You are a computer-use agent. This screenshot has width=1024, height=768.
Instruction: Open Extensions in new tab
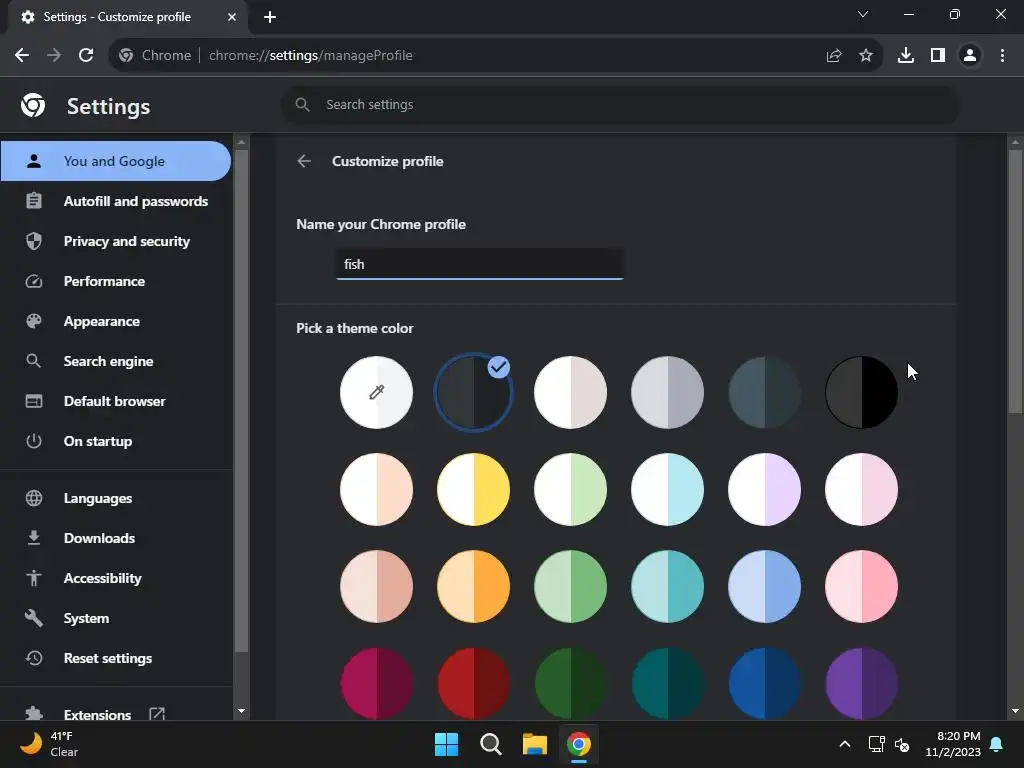click(x=116, y=714)
